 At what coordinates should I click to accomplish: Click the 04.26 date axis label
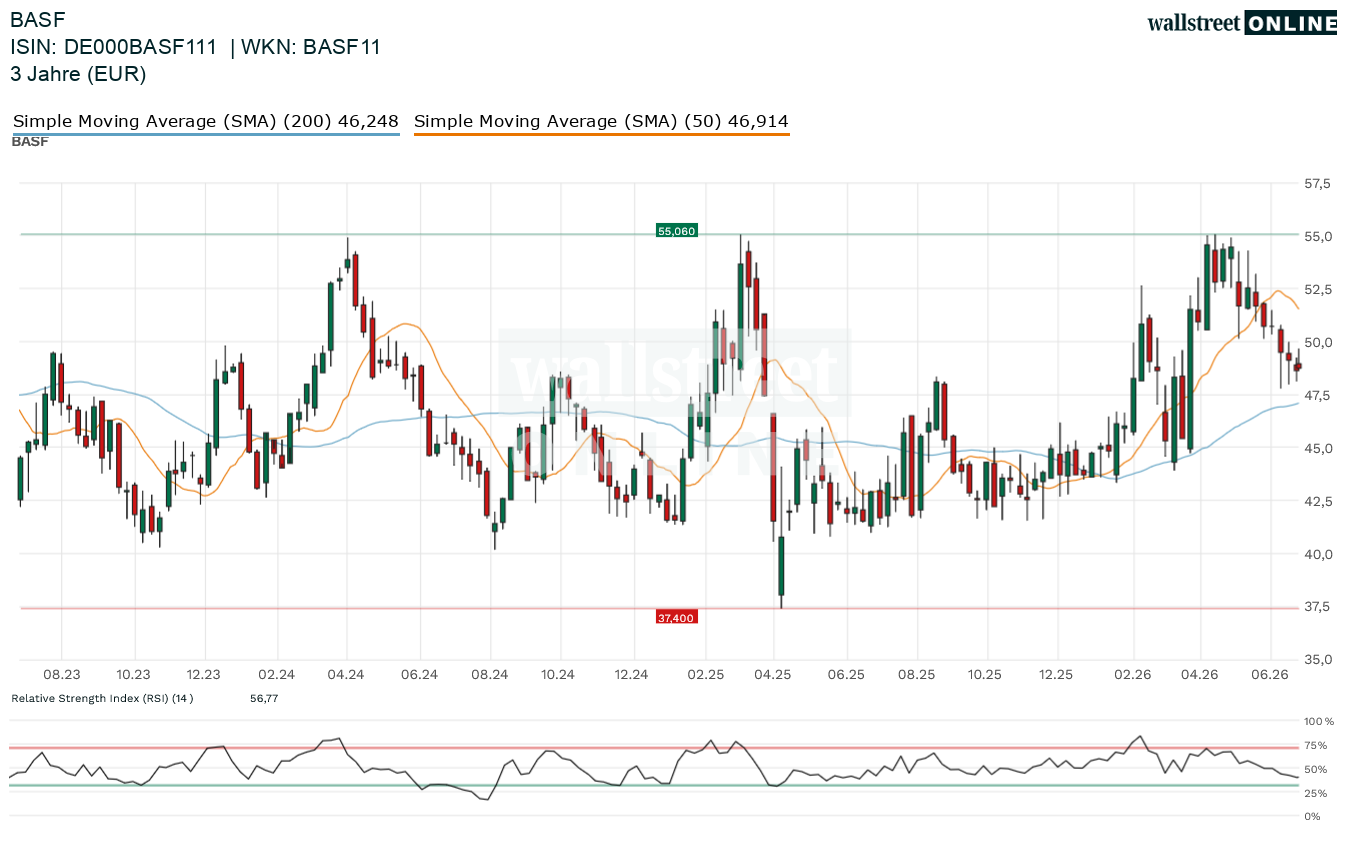pos(1200,675)
